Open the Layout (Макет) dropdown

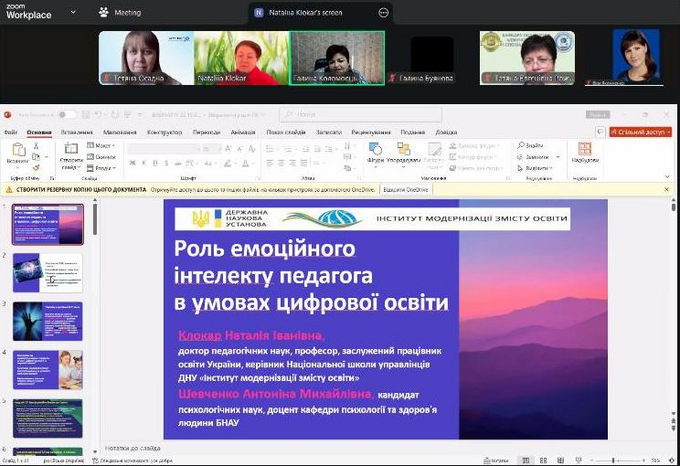(103, 146)
